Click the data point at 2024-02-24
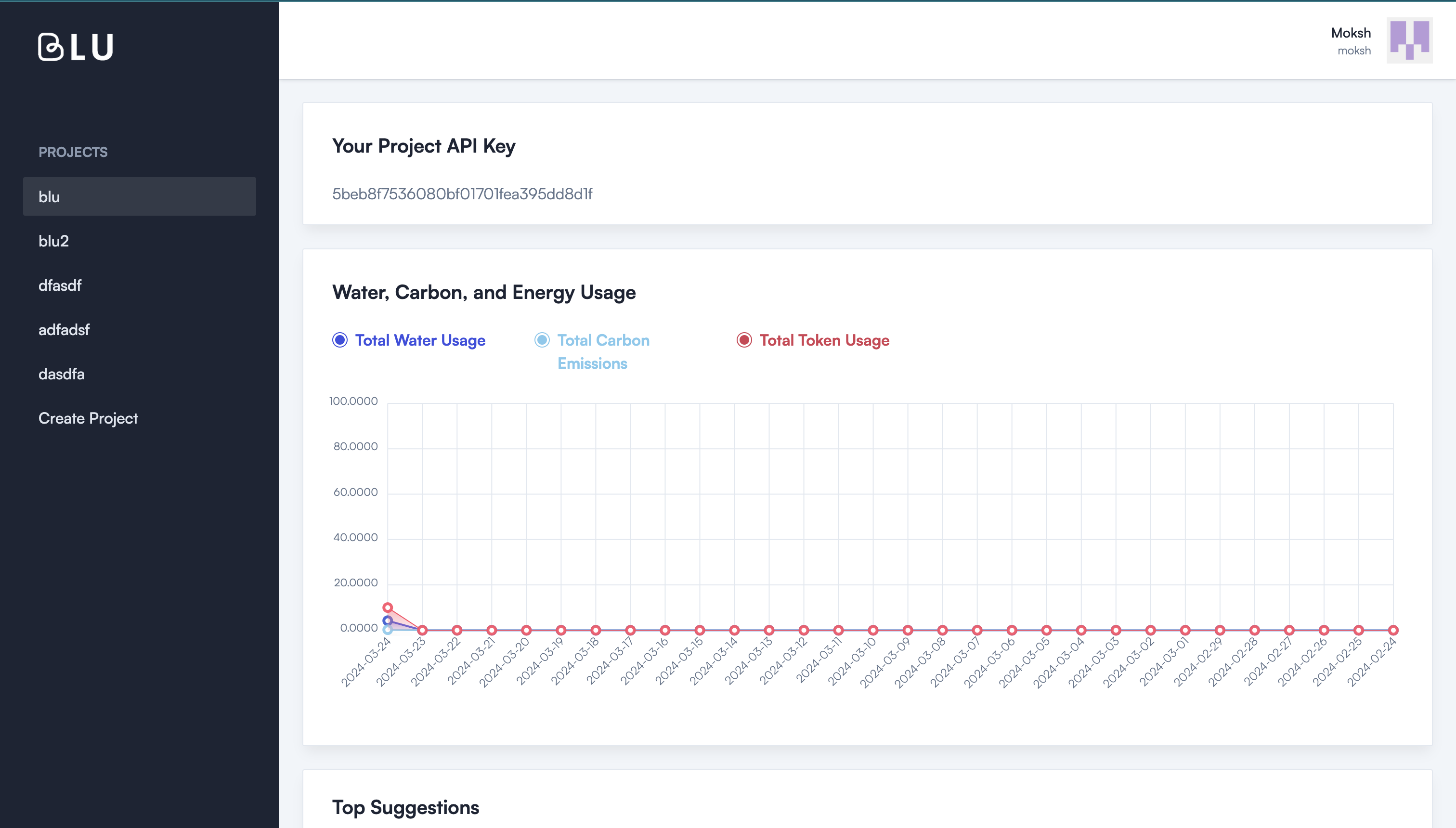This screenshot has width=1456, height=828. click(1393, 630)
